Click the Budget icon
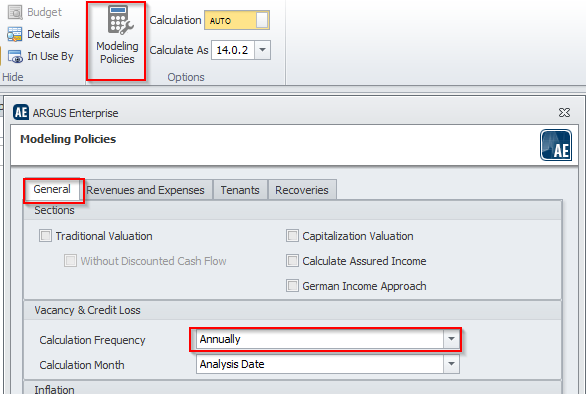Viewport: 586px width, 394px height. [x=15, y=12]
